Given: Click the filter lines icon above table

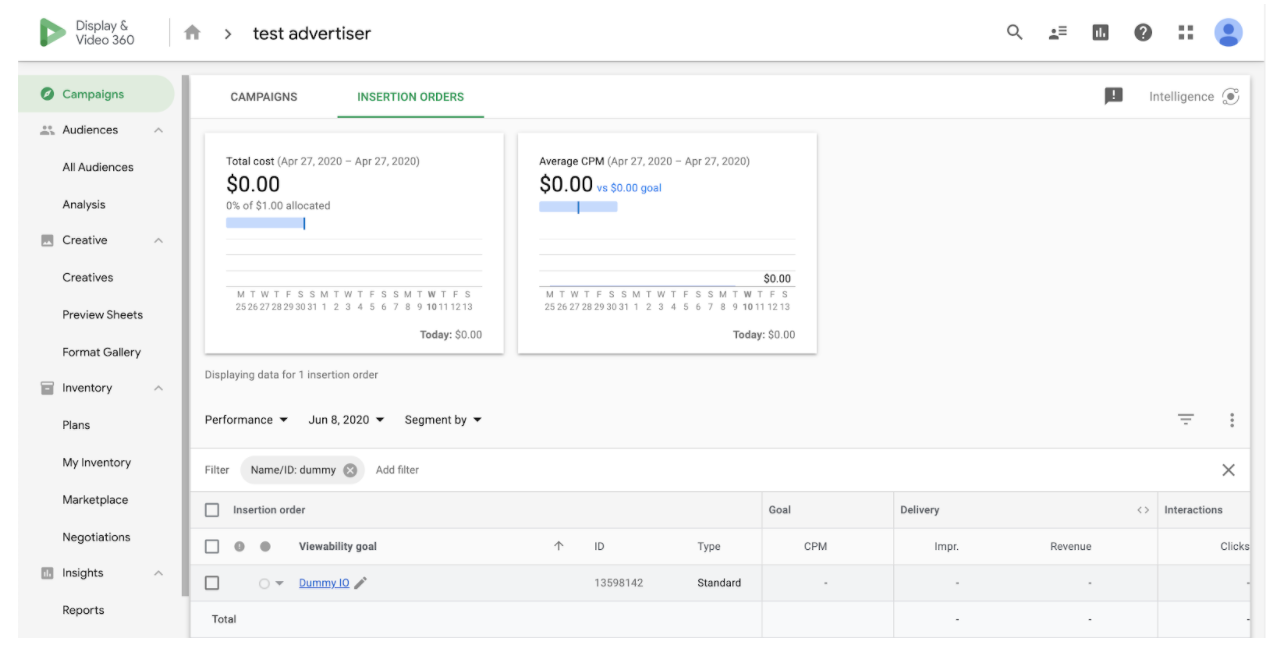Looking at the screenshot, I should click(x=1185, y=420).
